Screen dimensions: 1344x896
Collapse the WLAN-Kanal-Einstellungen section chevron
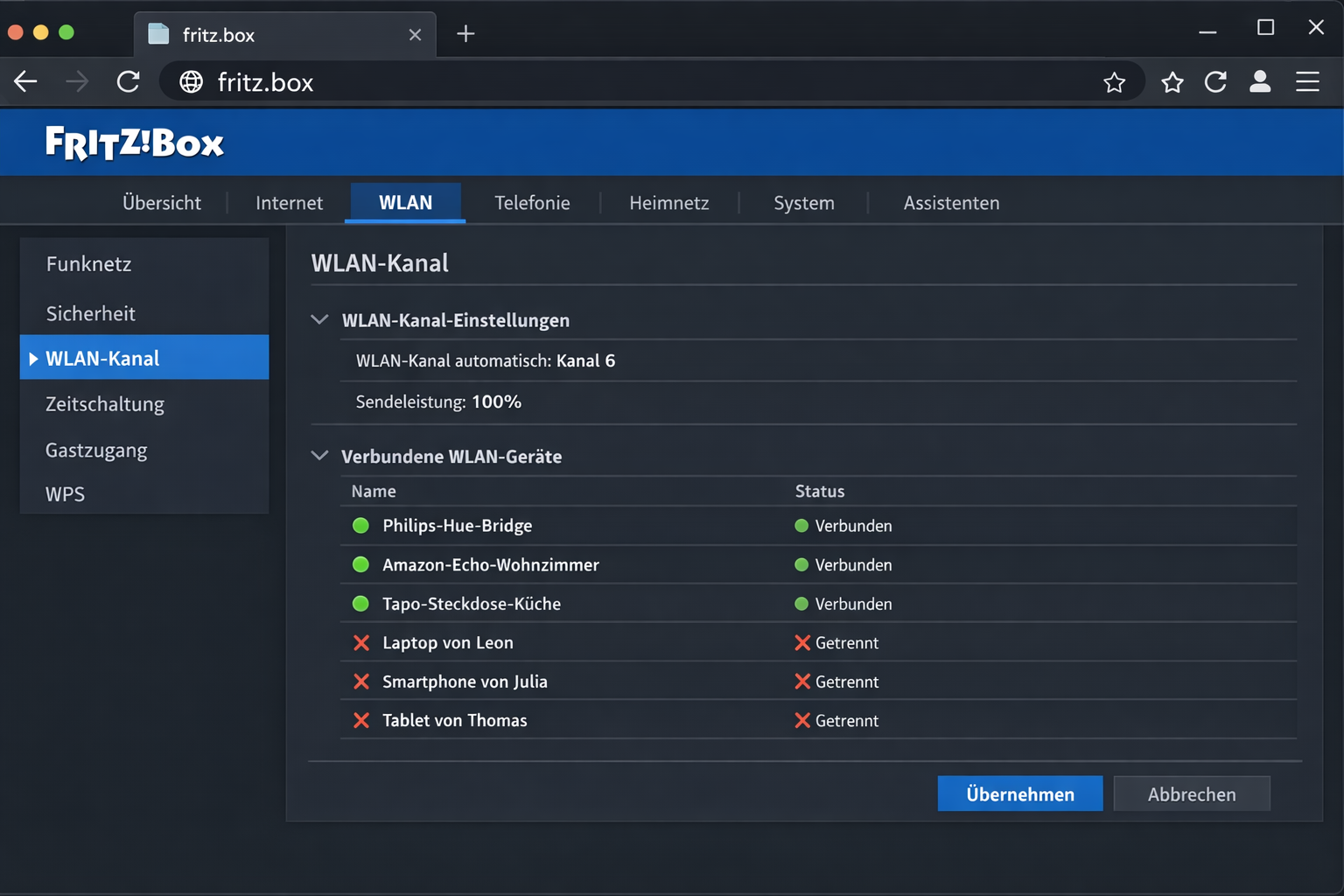click(x=319, y=320)
